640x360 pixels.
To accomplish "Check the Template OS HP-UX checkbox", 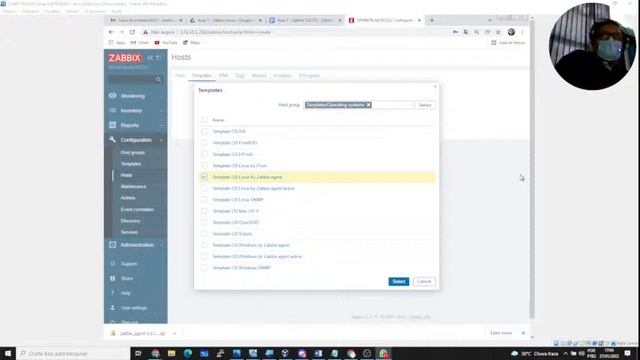I will [204, 154].
